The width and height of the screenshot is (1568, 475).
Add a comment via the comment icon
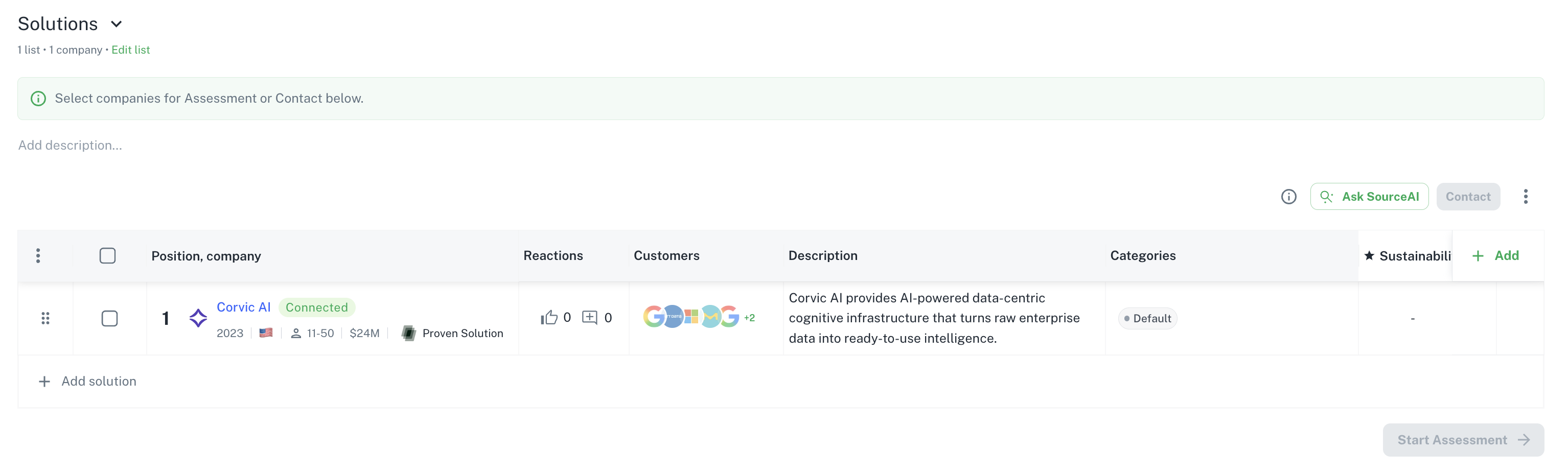click(590, 318)
